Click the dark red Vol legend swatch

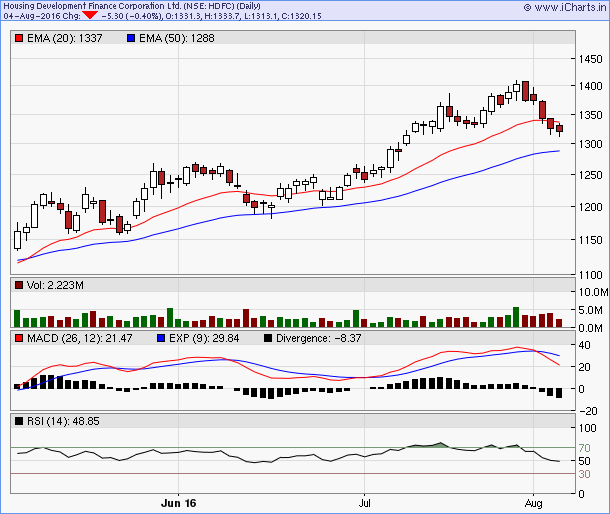[19, 285]
